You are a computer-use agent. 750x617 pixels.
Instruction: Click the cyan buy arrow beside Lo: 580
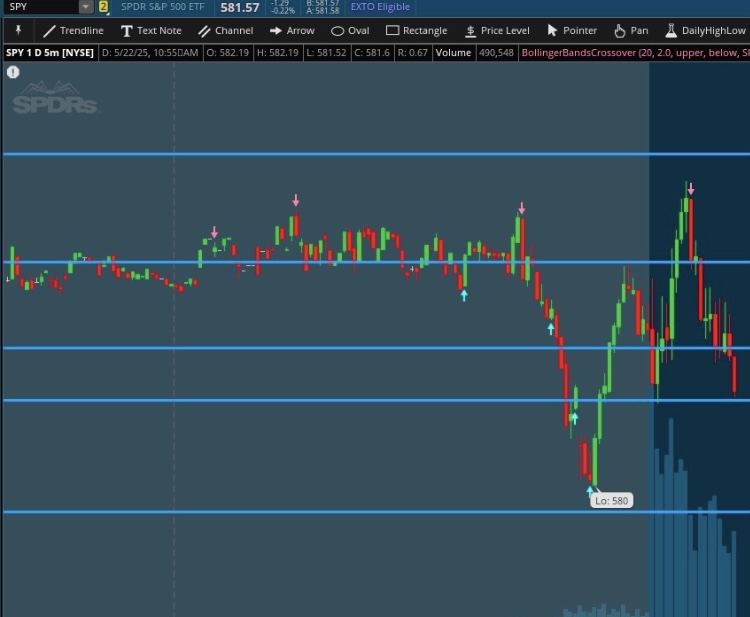click(590, 492)
